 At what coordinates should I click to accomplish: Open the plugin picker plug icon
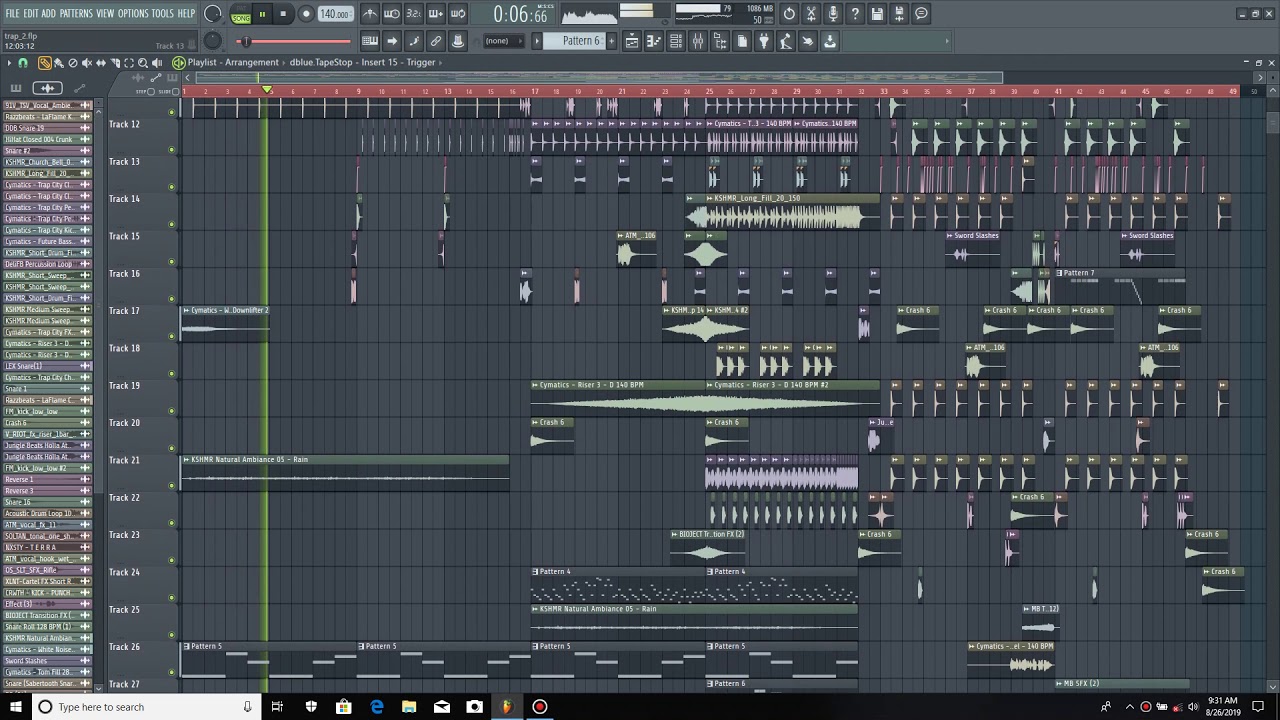coord(764,41)
